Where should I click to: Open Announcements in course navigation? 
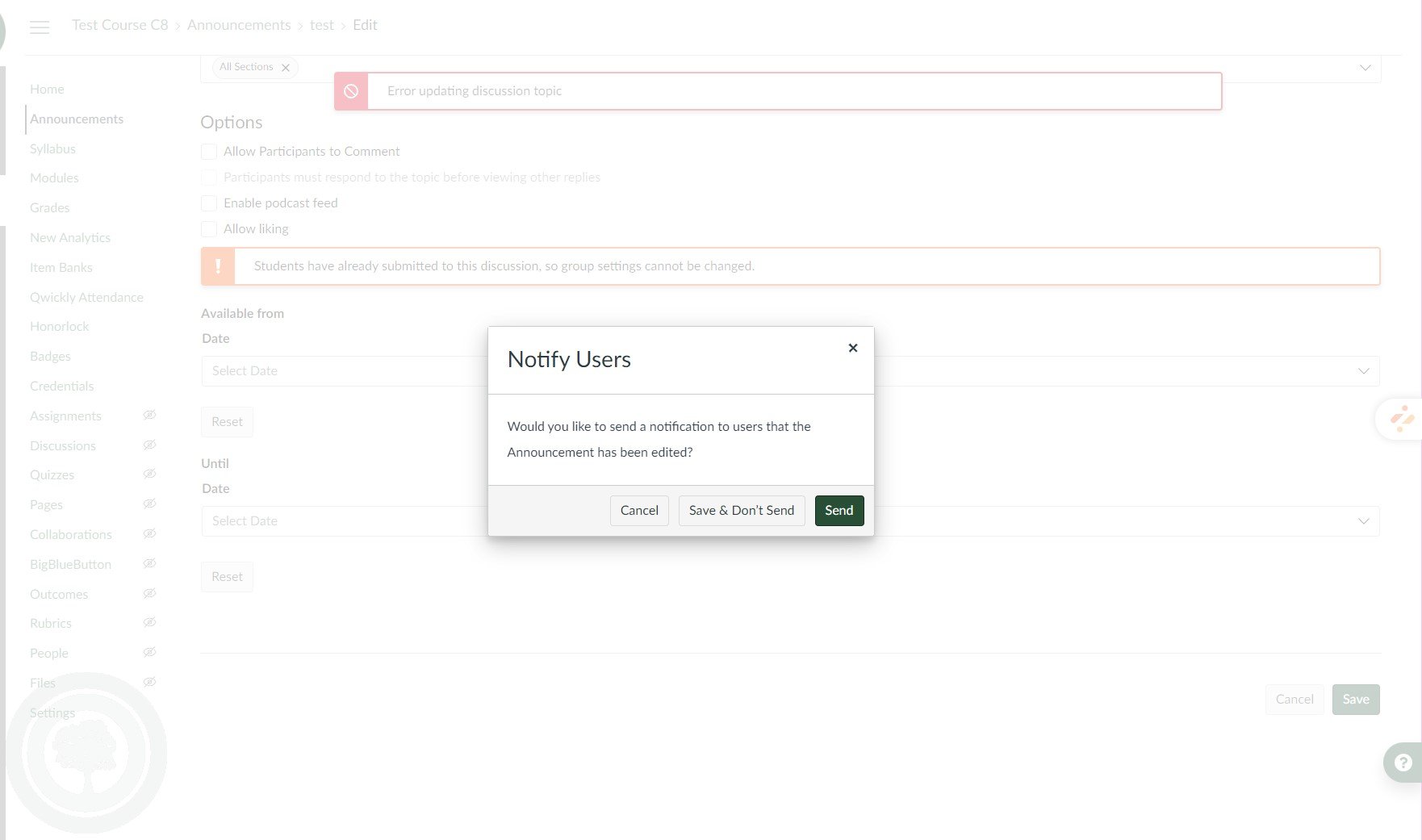77,119
